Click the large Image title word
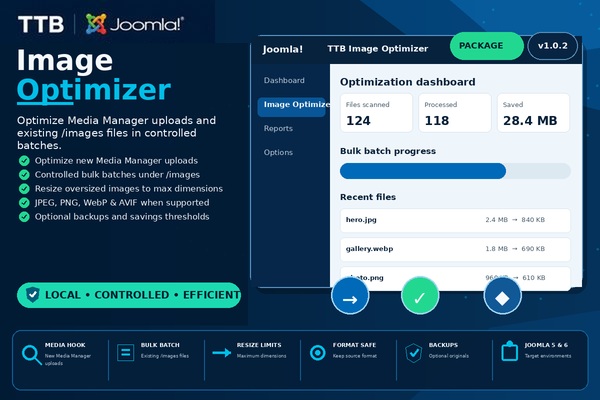 [65, 61]
